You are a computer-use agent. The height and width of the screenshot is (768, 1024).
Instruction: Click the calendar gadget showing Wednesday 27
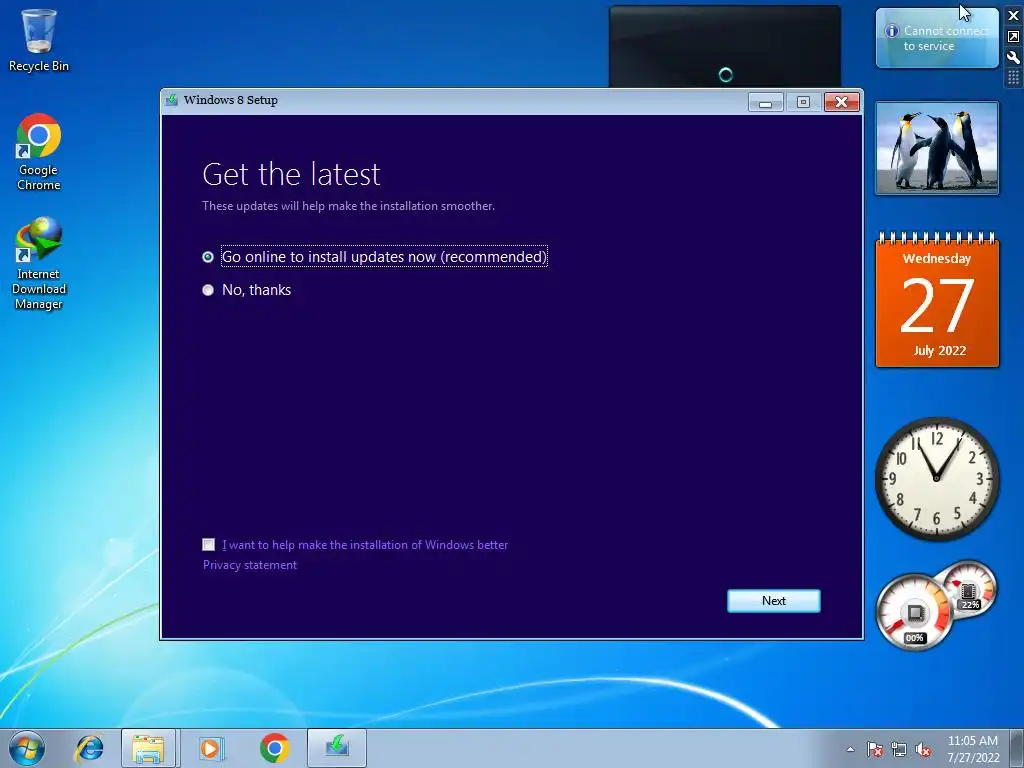[937, 300]
